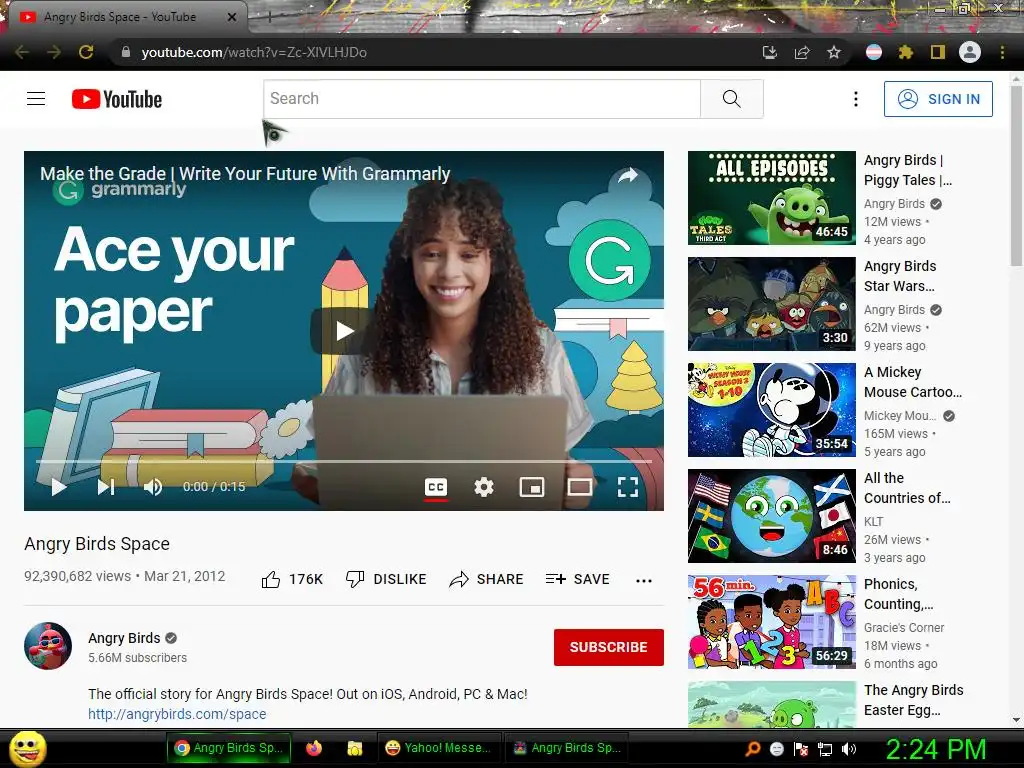Open the Extensions puzzle icon
This screenshot has height=768, width=1024.
[x=906, y=52]
